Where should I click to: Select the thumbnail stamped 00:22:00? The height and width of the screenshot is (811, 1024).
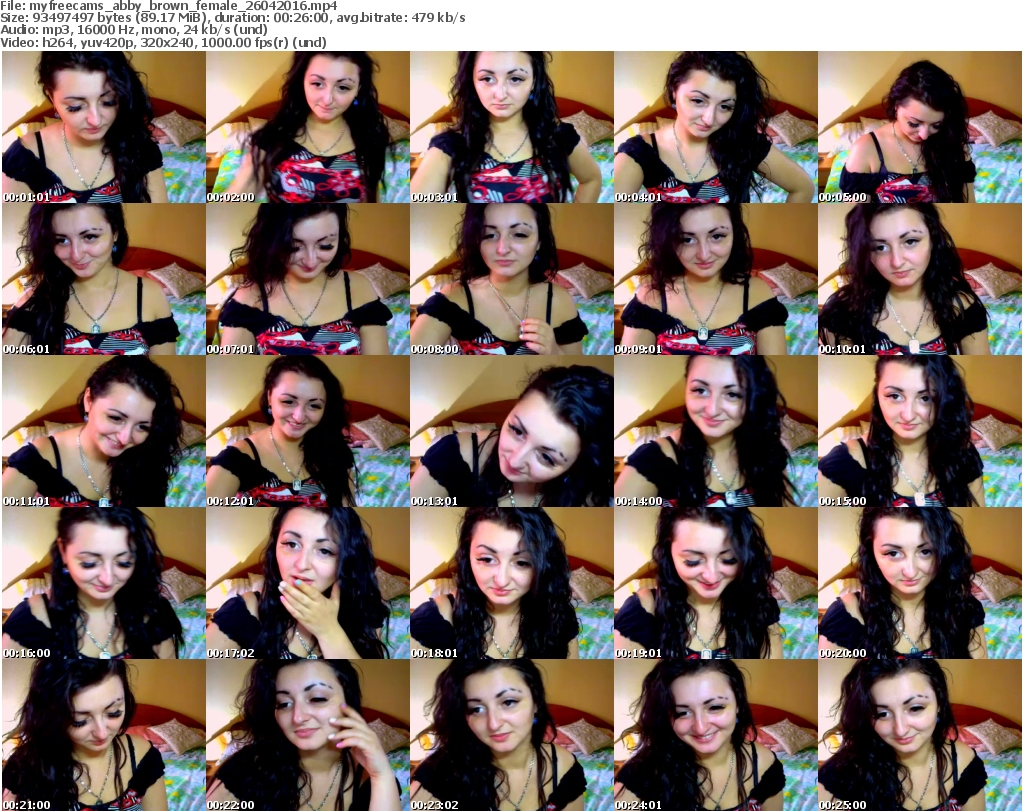308,735
